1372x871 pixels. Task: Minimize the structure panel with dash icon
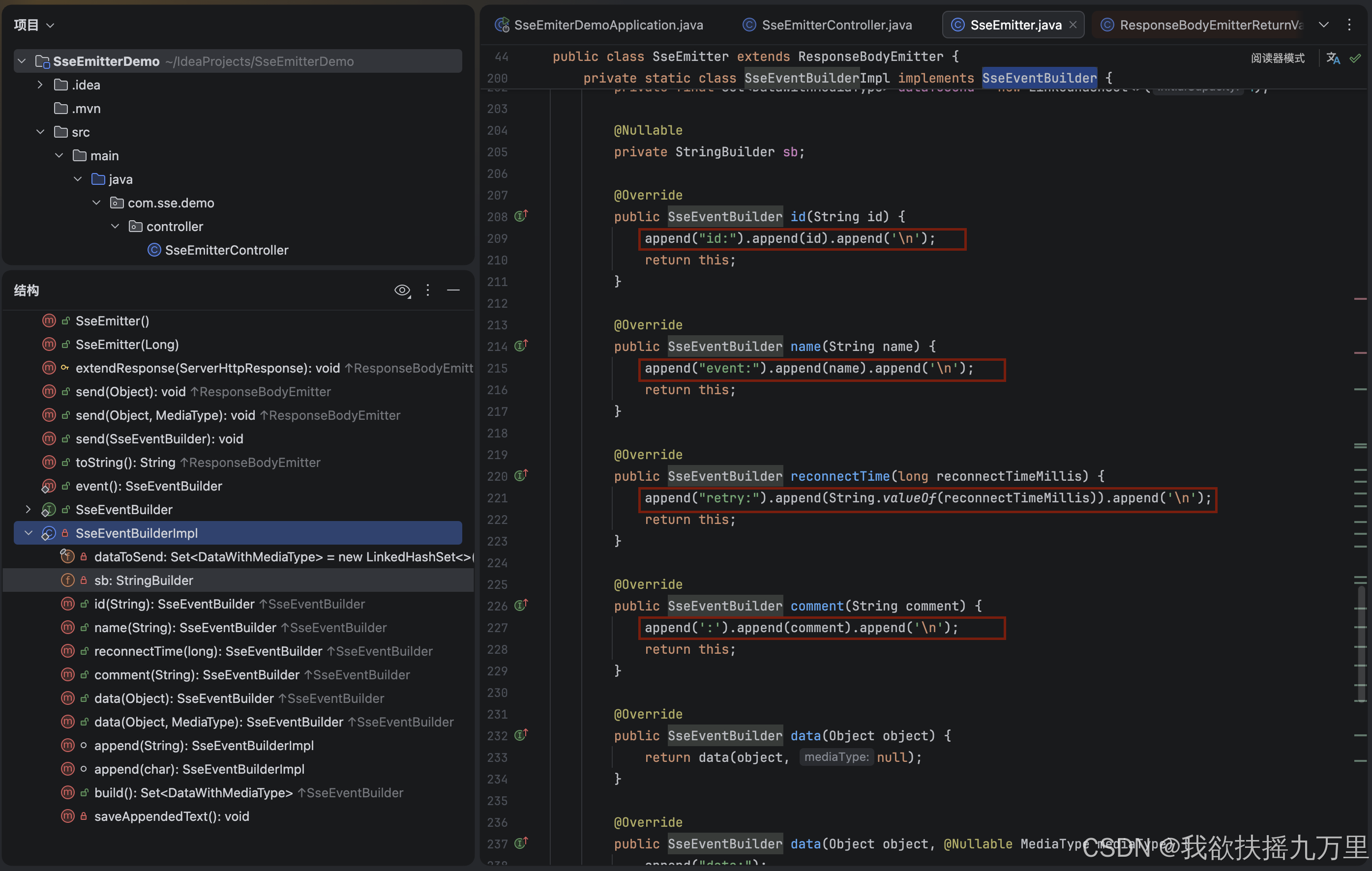[x=453, y=290]
